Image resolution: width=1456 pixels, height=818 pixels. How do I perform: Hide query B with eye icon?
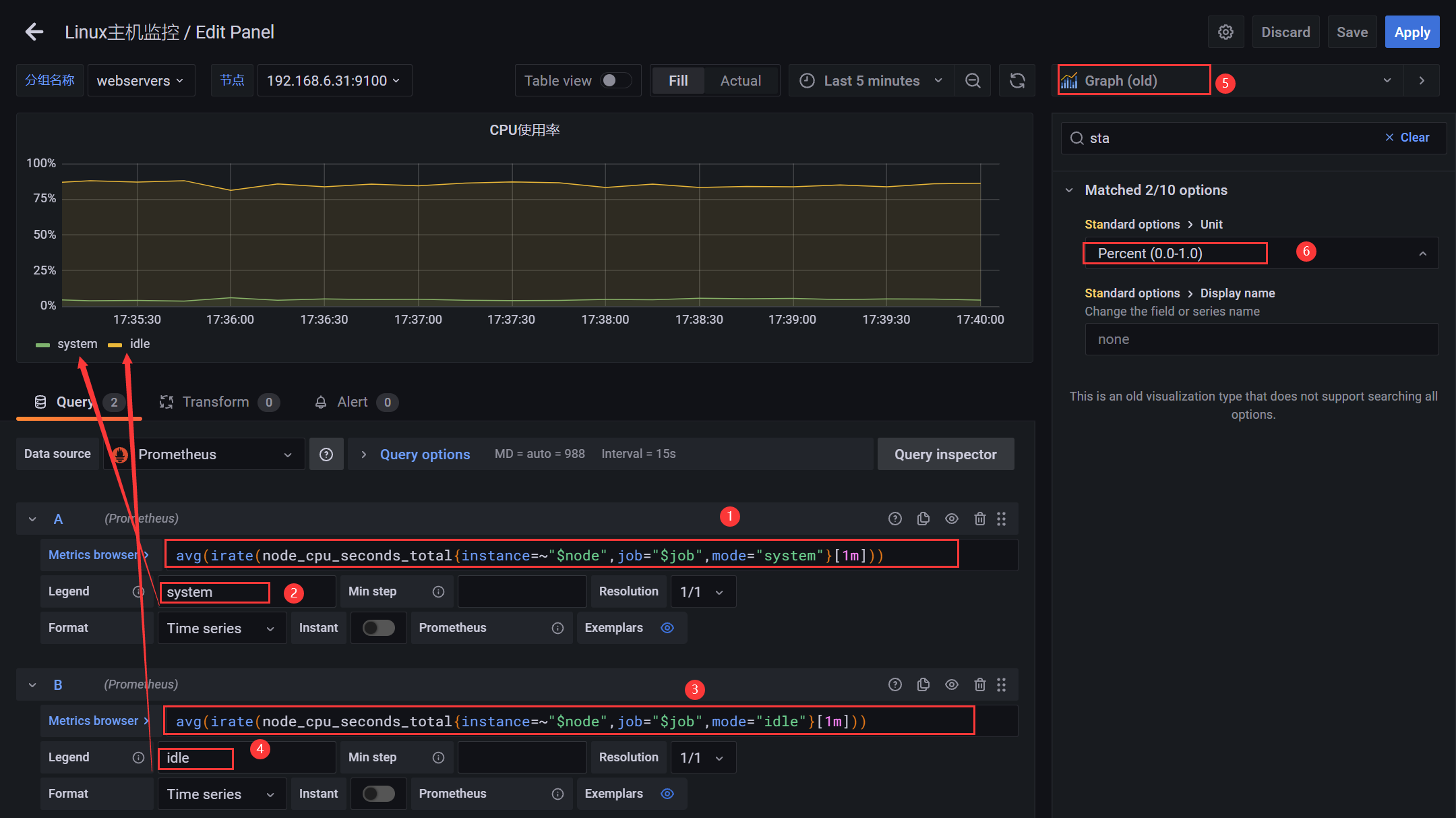(952, 684)
